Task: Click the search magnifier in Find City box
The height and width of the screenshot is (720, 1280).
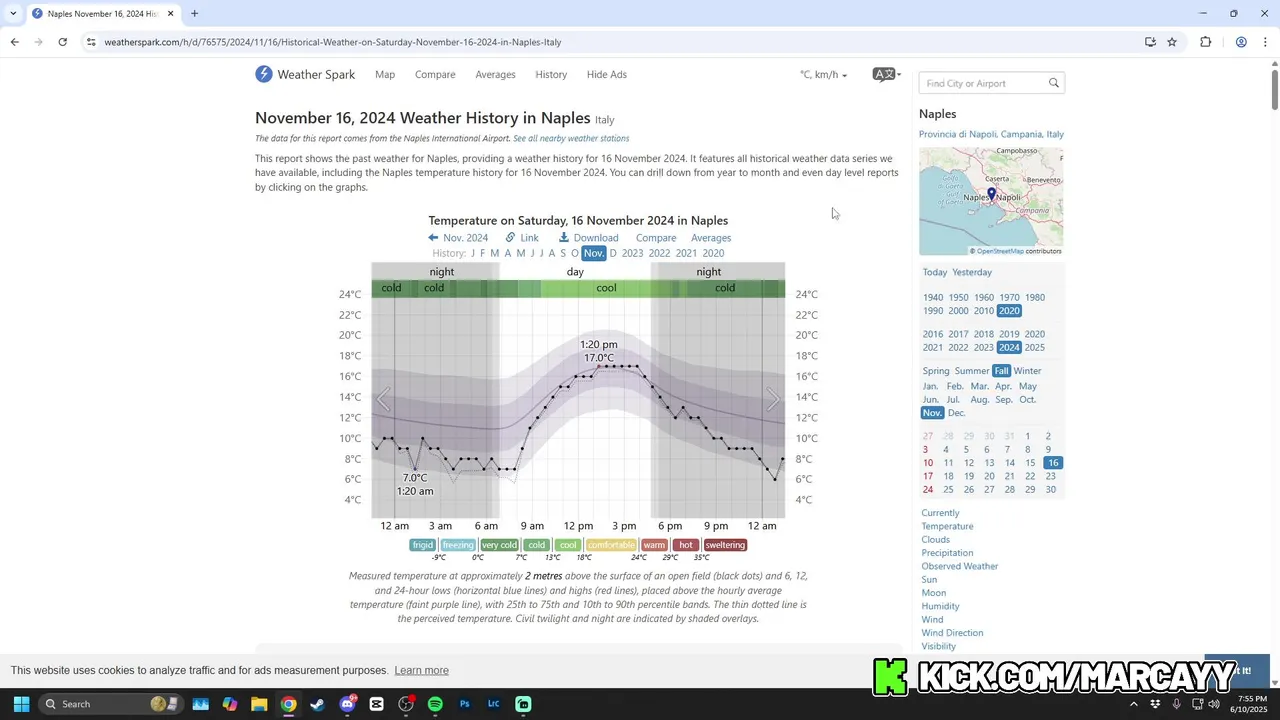Action: tap(1053, 83)
